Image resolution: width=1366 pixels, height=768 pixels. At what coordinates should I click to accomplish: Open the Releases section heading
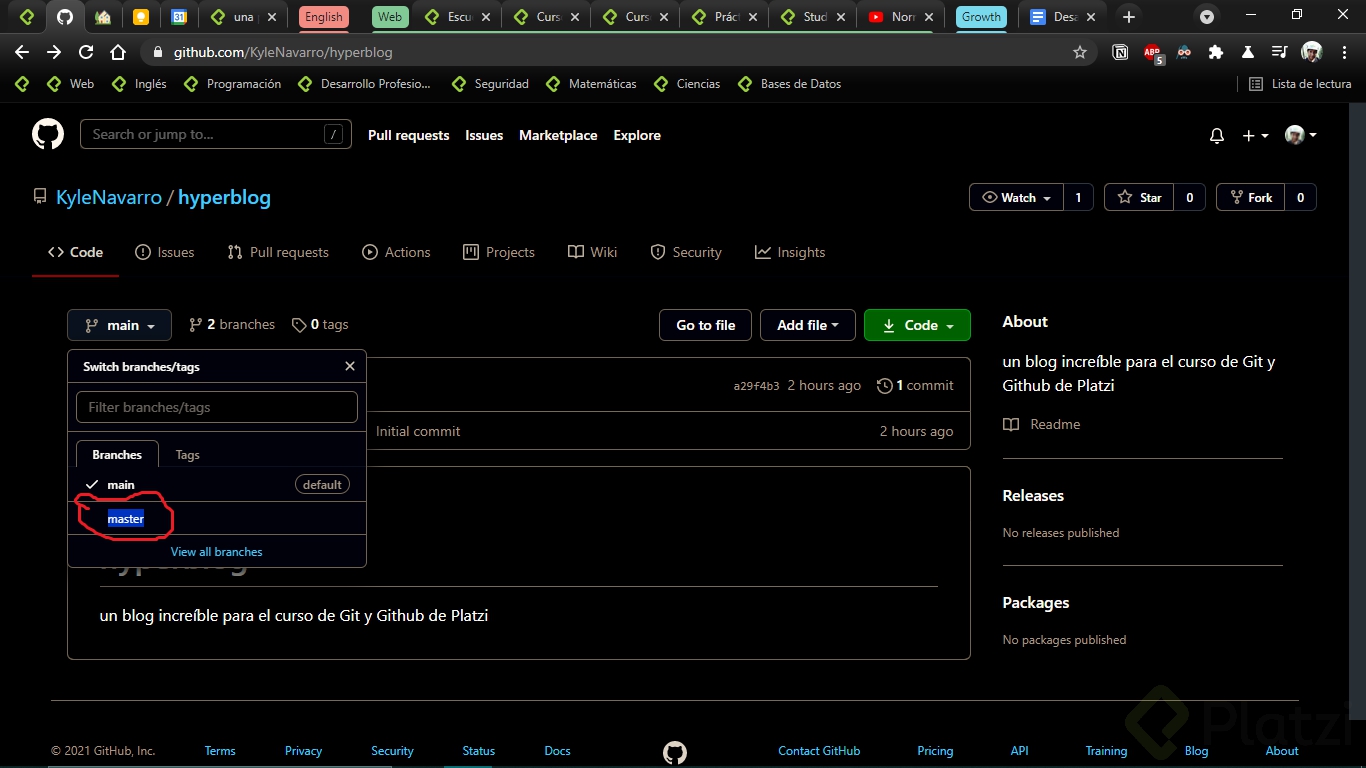pyautogui.click(x=1033, y=495)
